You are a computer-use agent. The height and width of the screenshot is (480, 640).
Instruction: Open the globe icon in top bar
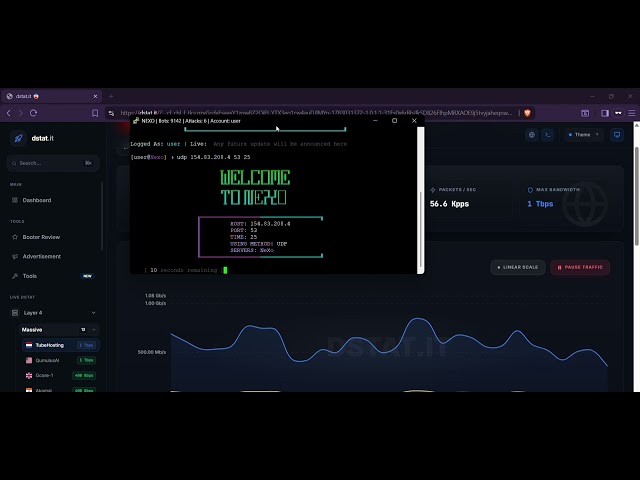[x=532, y=135]
